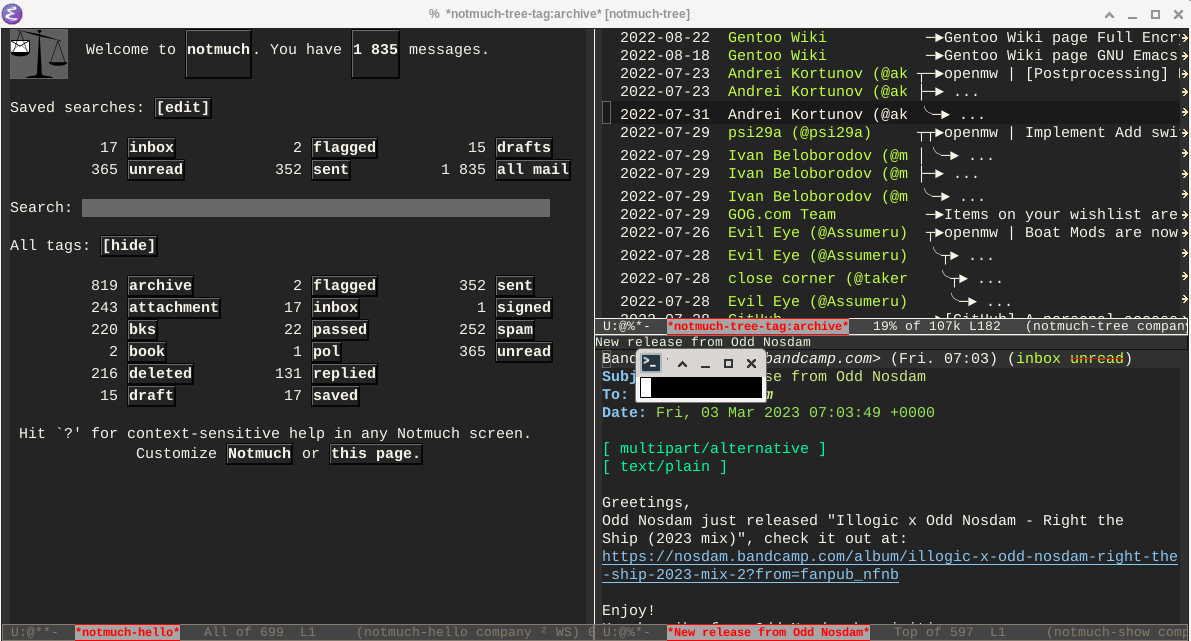Image resolution: width=1191 pixels, height=641 pixels.
Task: Open the signed tag
Action: pos(523,308)
